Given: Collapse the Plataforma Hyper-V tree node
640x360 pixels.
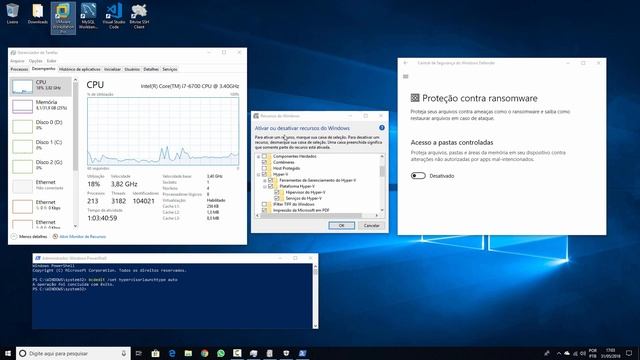Looking at the screenshot, I should pyautogui.click(x=264, y=186).
